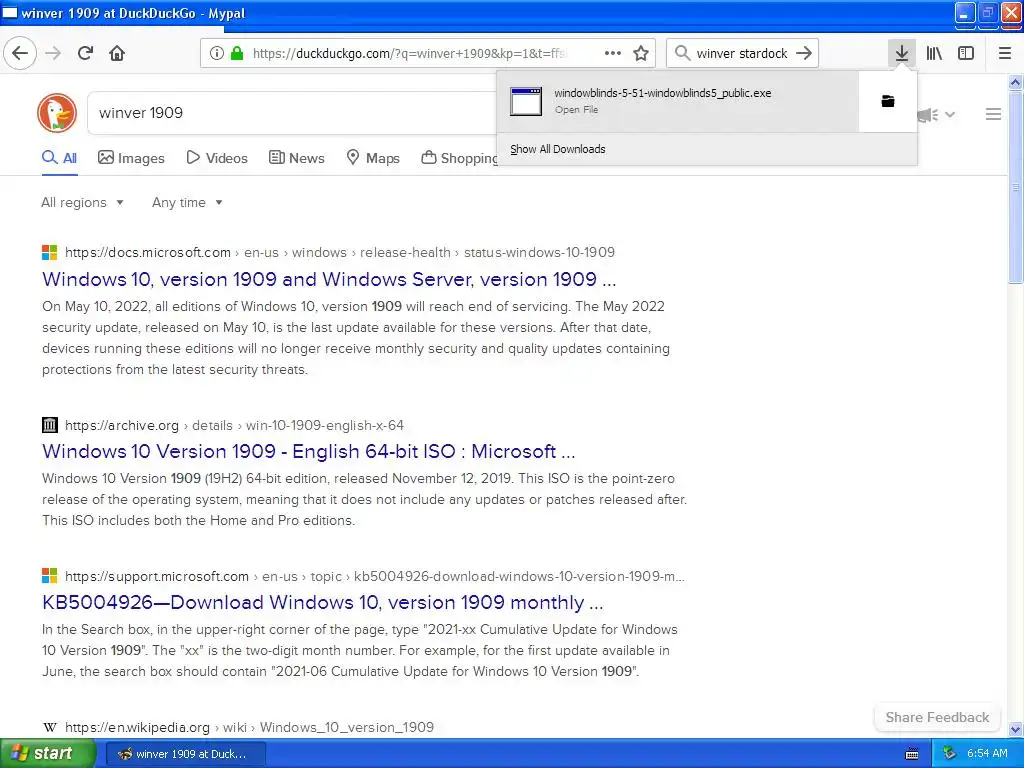Click the green padlock security icon
The height and width of the screenshot is (768, 1024).
[x=237, y=53]
